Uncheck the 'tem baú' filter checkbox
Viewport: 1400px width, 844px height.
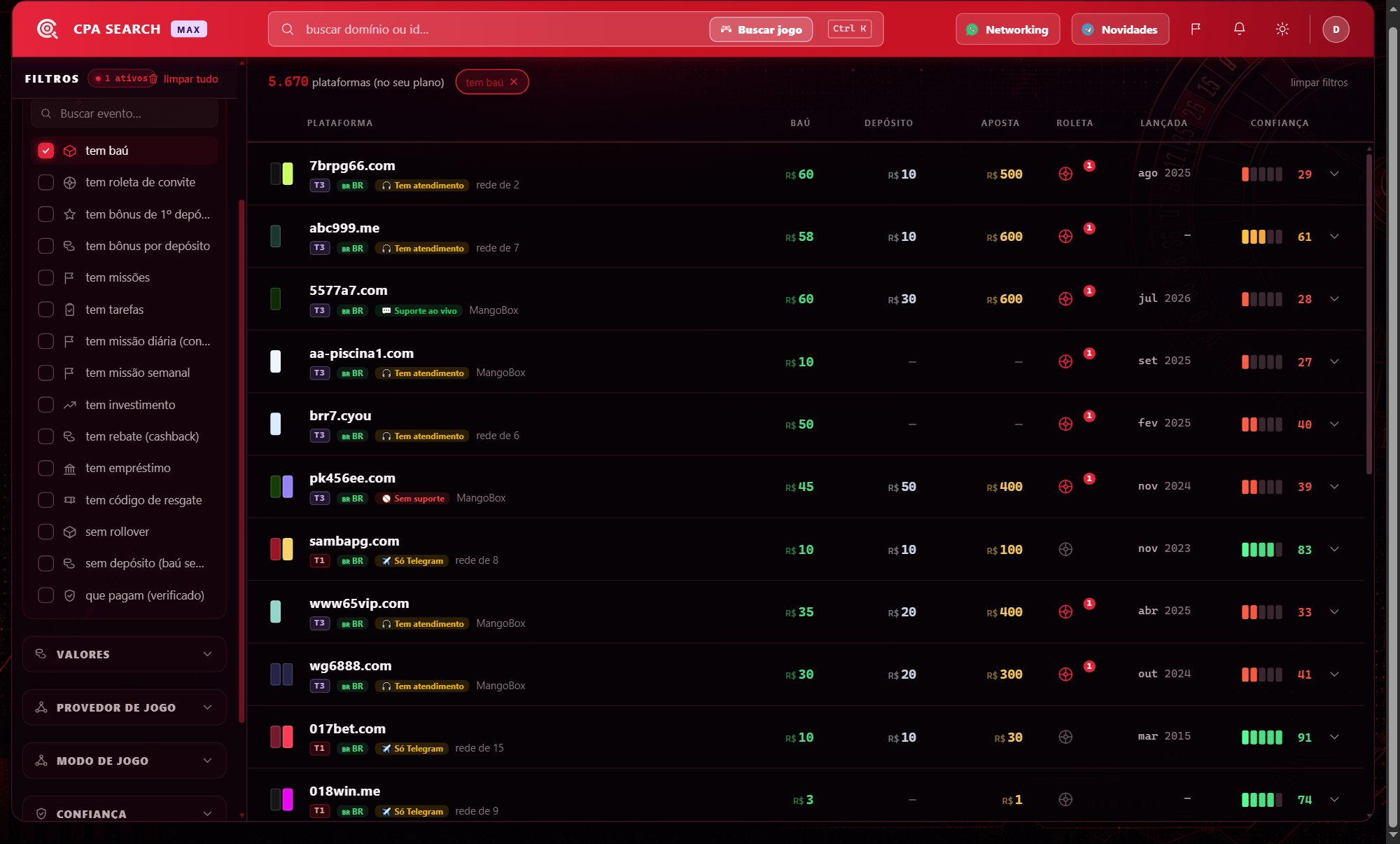(x=45, y=151)
